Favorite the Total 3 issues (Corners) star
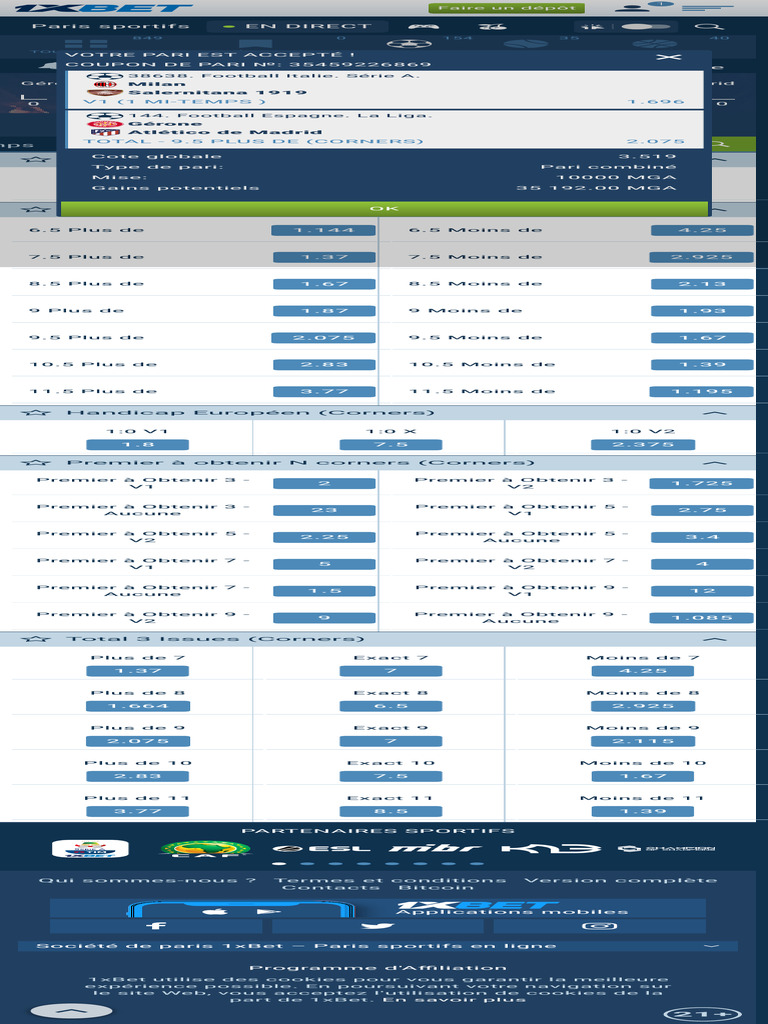The image size is (768, 1024). (35, 639)
